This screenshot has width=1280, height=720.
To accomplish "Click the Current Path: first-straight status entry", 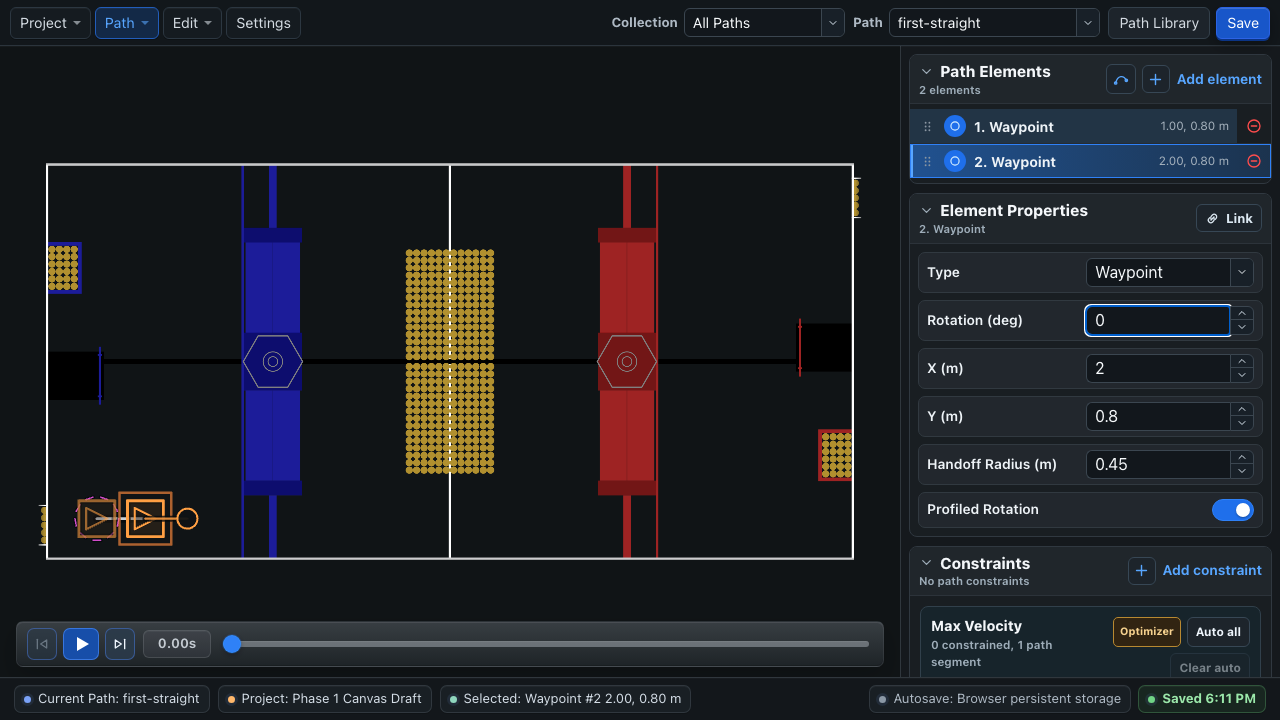I will pyautogui.click(x=112, y=699).
